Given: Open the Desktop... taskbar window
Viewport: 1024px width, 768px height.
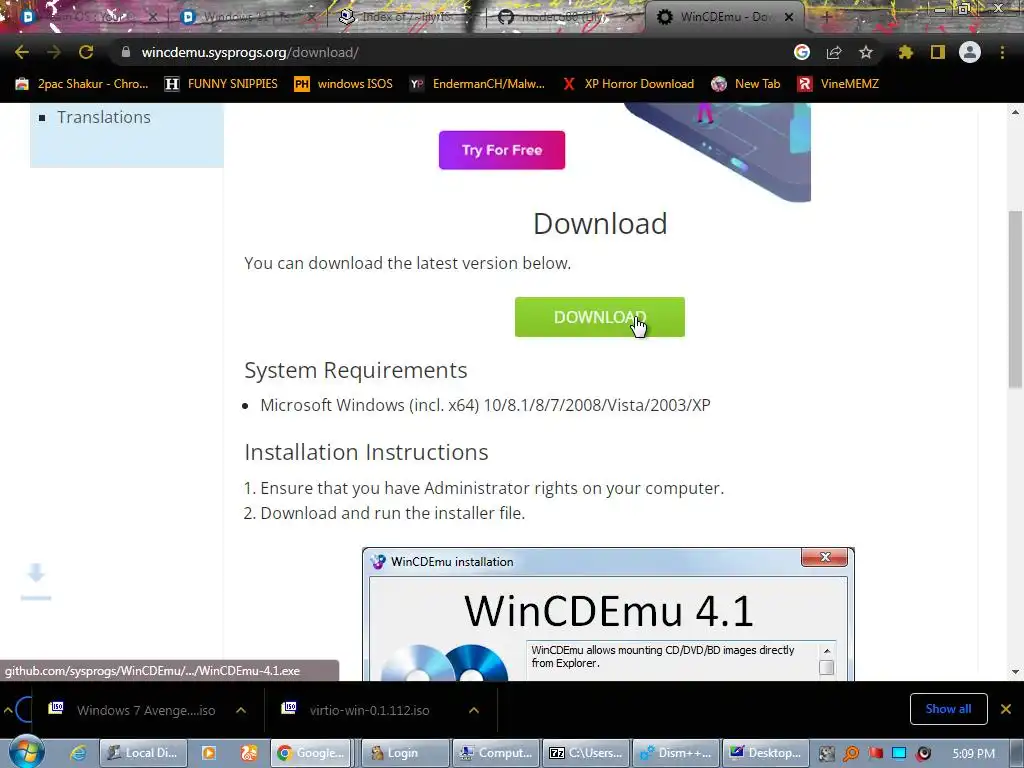Looking at the screenshot, I should 765,753.
